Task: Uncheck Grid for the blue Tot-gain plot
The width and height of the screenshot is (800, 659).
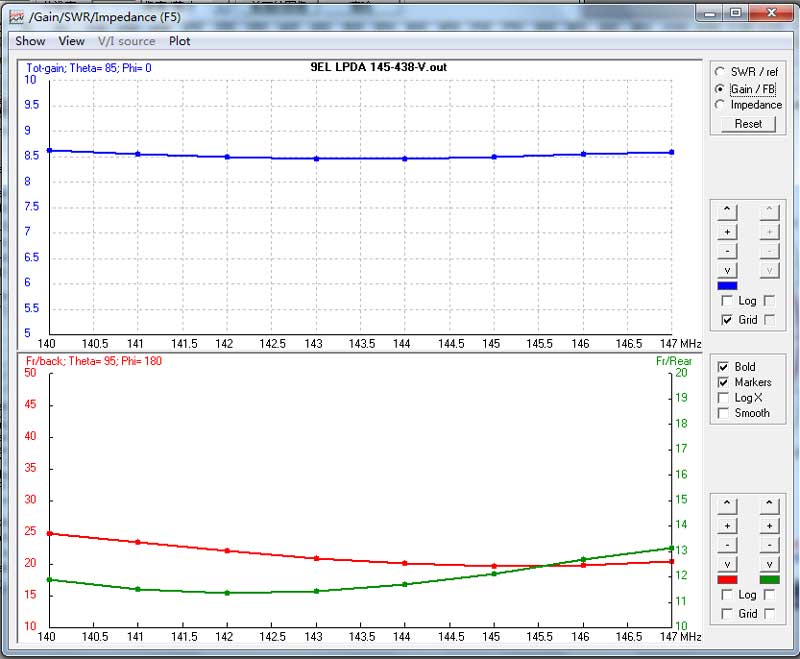Action: 727,320
